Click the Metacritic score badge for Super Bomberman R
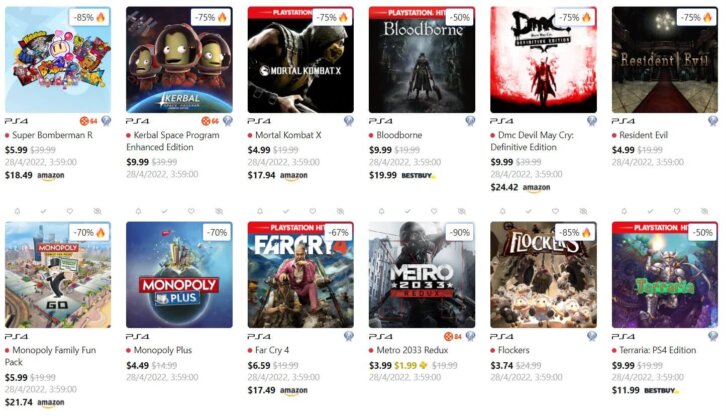 click(88, 121)
